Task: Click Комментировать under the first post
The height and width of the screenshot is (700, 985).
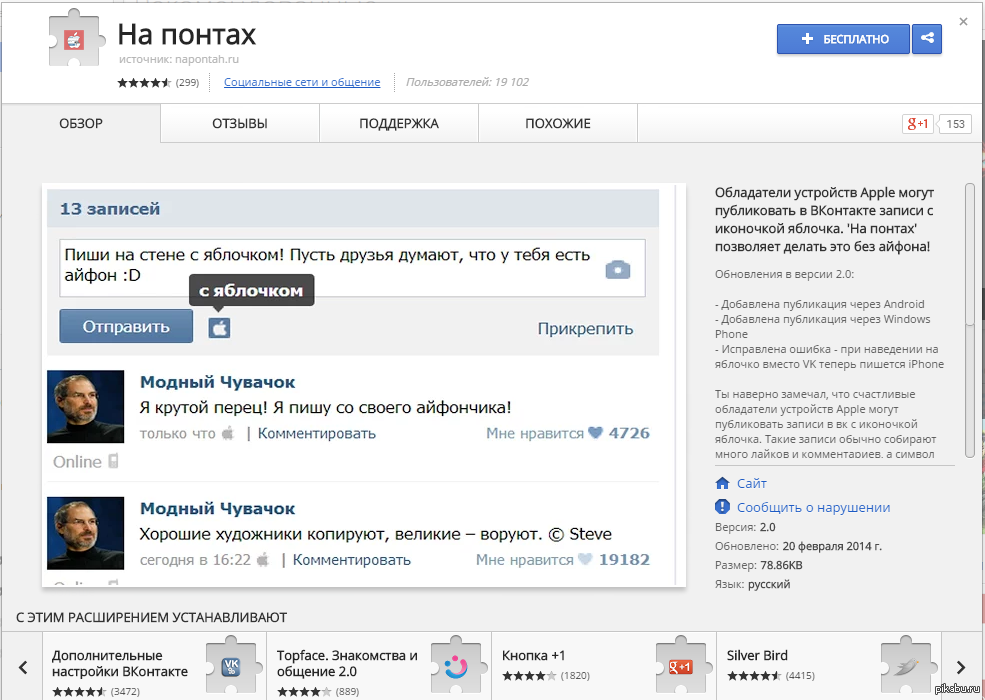Action: 317,434
